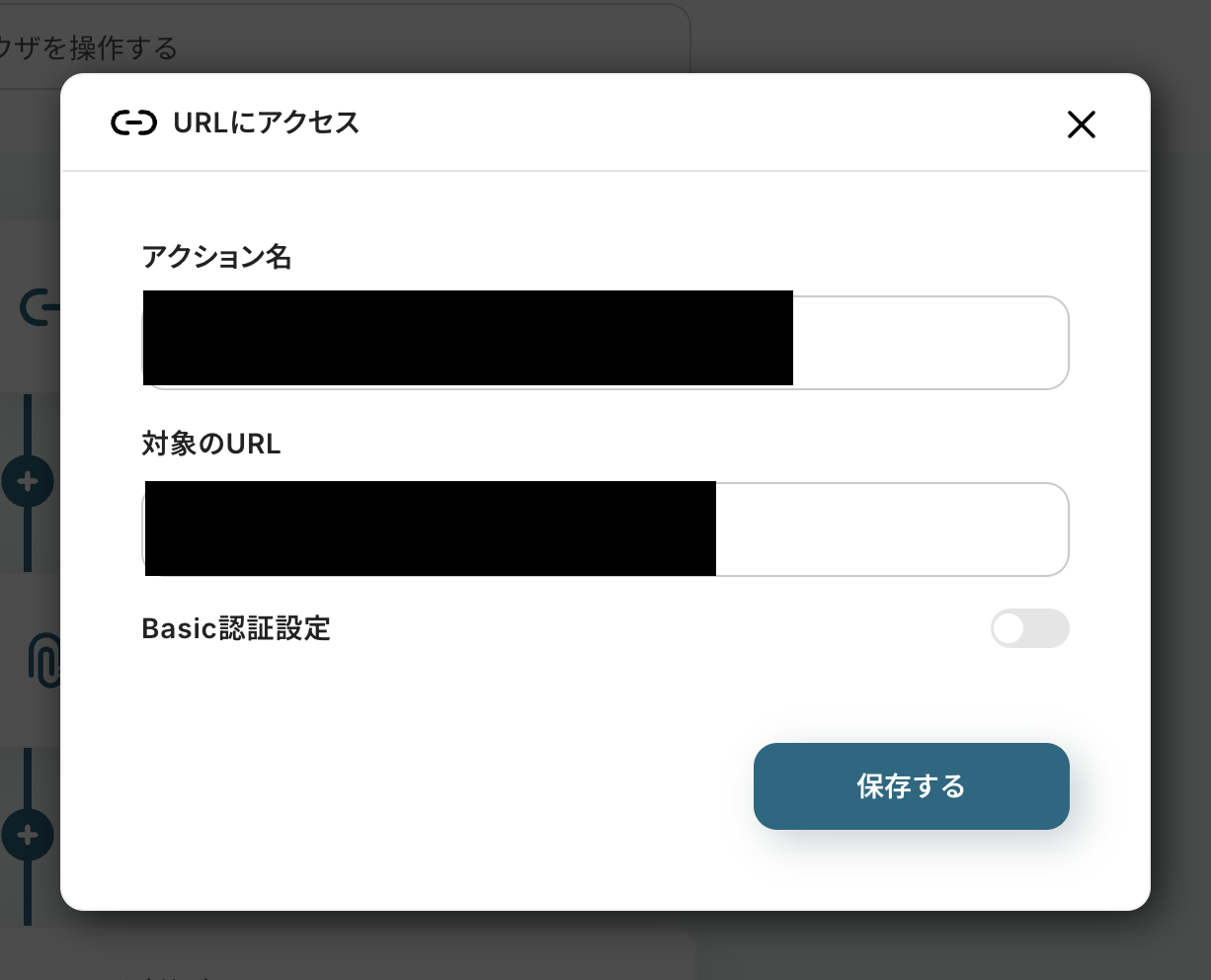Focus the アクション名 input field
Screen dimensions: 1211x980
pyautogui.click(x=928, y=343)
